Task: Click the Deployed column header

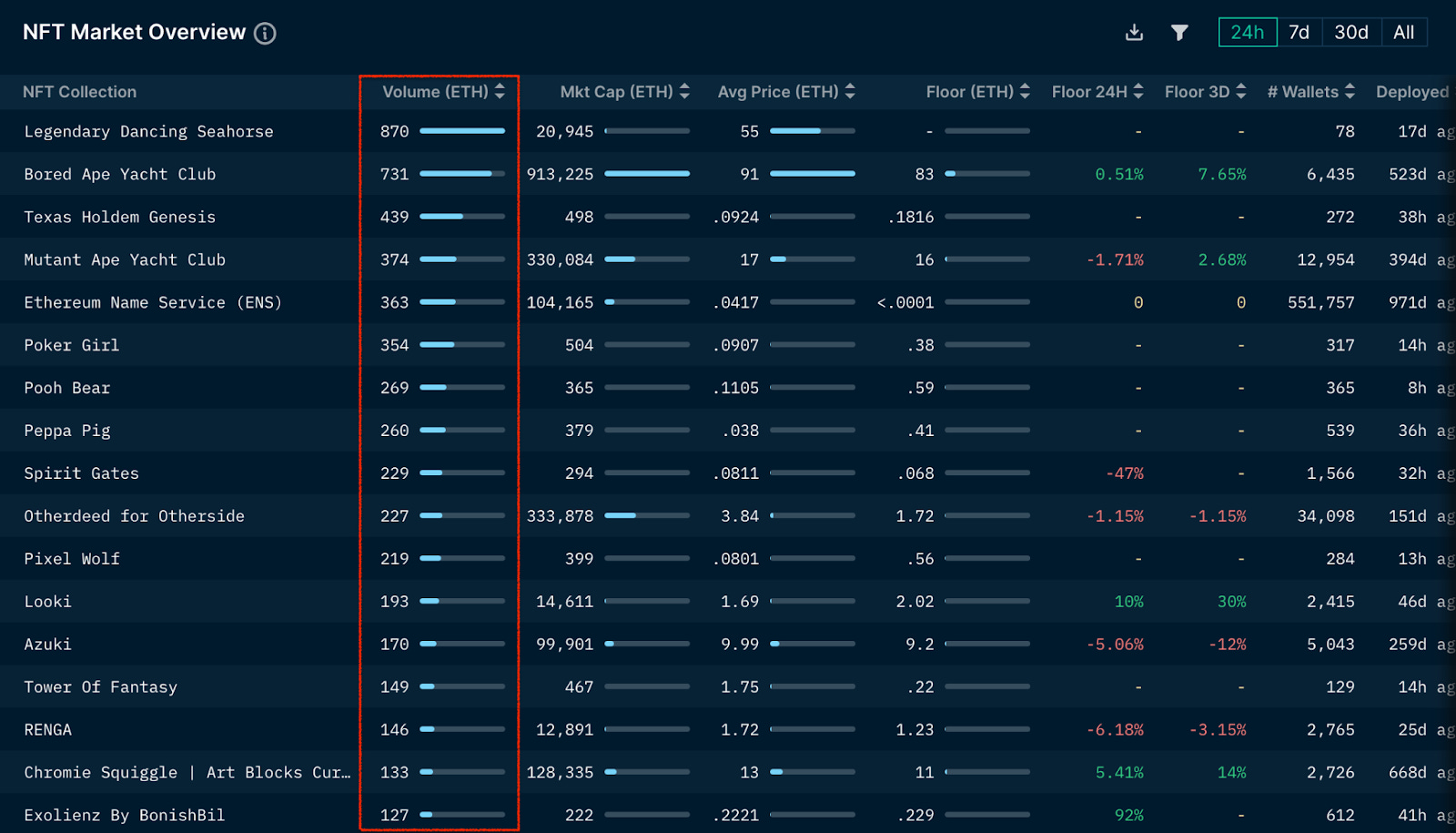Action: [1412, 92]
